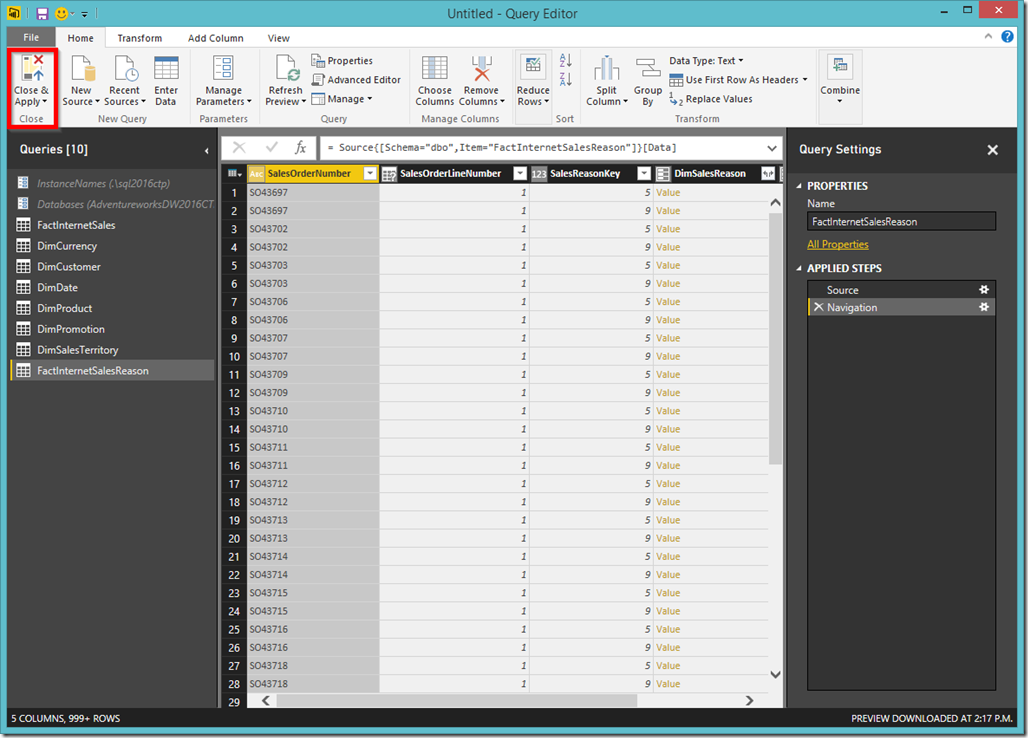Select the InstanceNames query
The image size is (1028, 738).
pyautogui.click(x=112, y=184)
